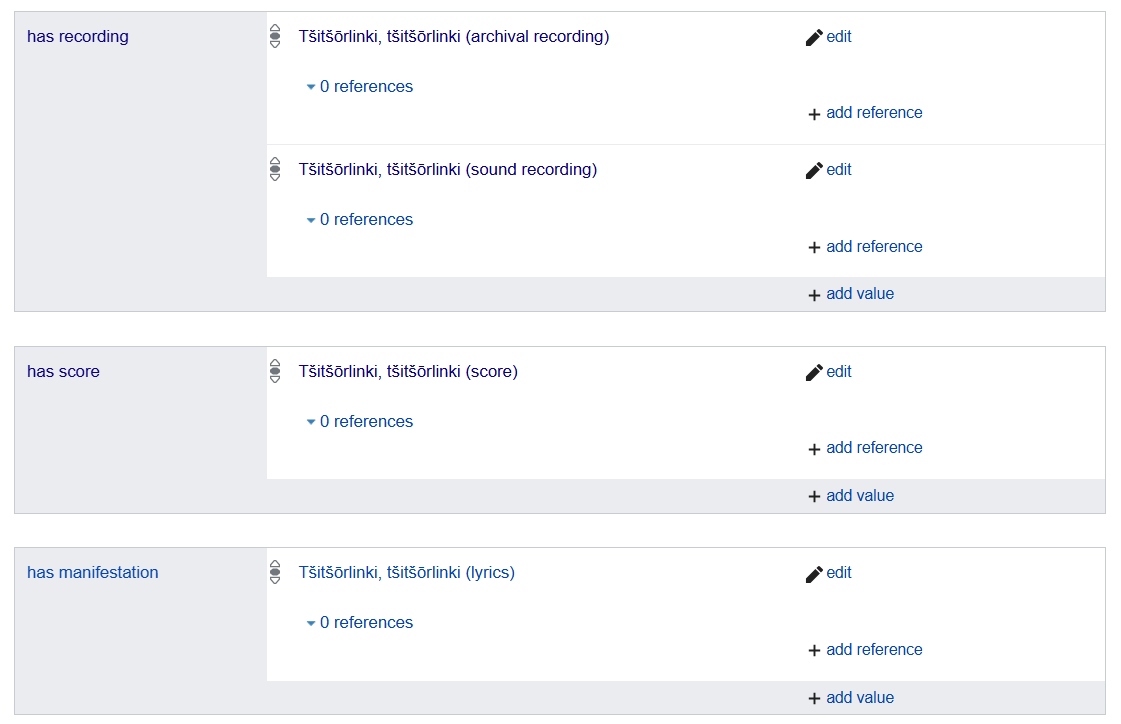Open Tšitšōrlinki (lyrics) item link
This screenshot has height=724, width=1121.
click(x=407, y=572)
